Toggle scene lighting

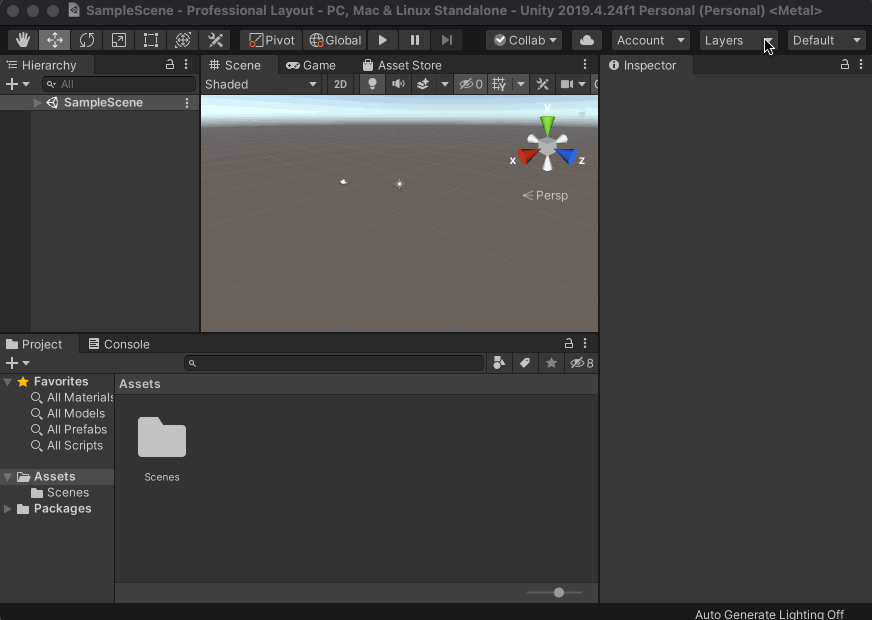(372, 84)
